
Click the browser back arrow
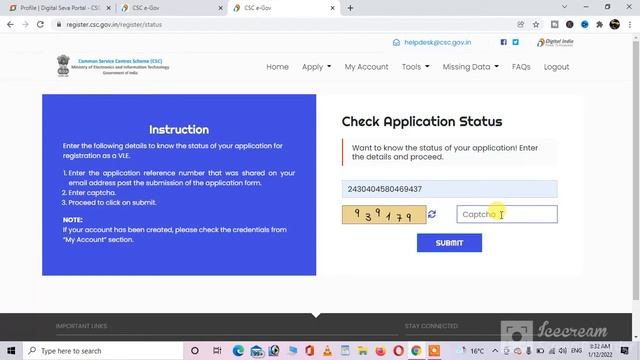tap(11, 24)
